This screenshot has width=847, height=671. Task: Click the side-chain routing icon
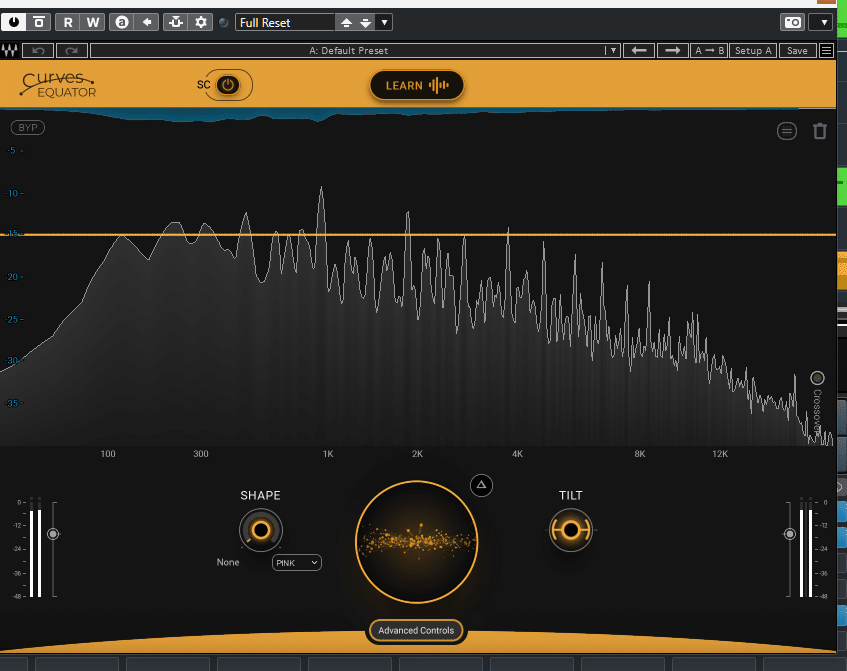[x=176, y=22]
